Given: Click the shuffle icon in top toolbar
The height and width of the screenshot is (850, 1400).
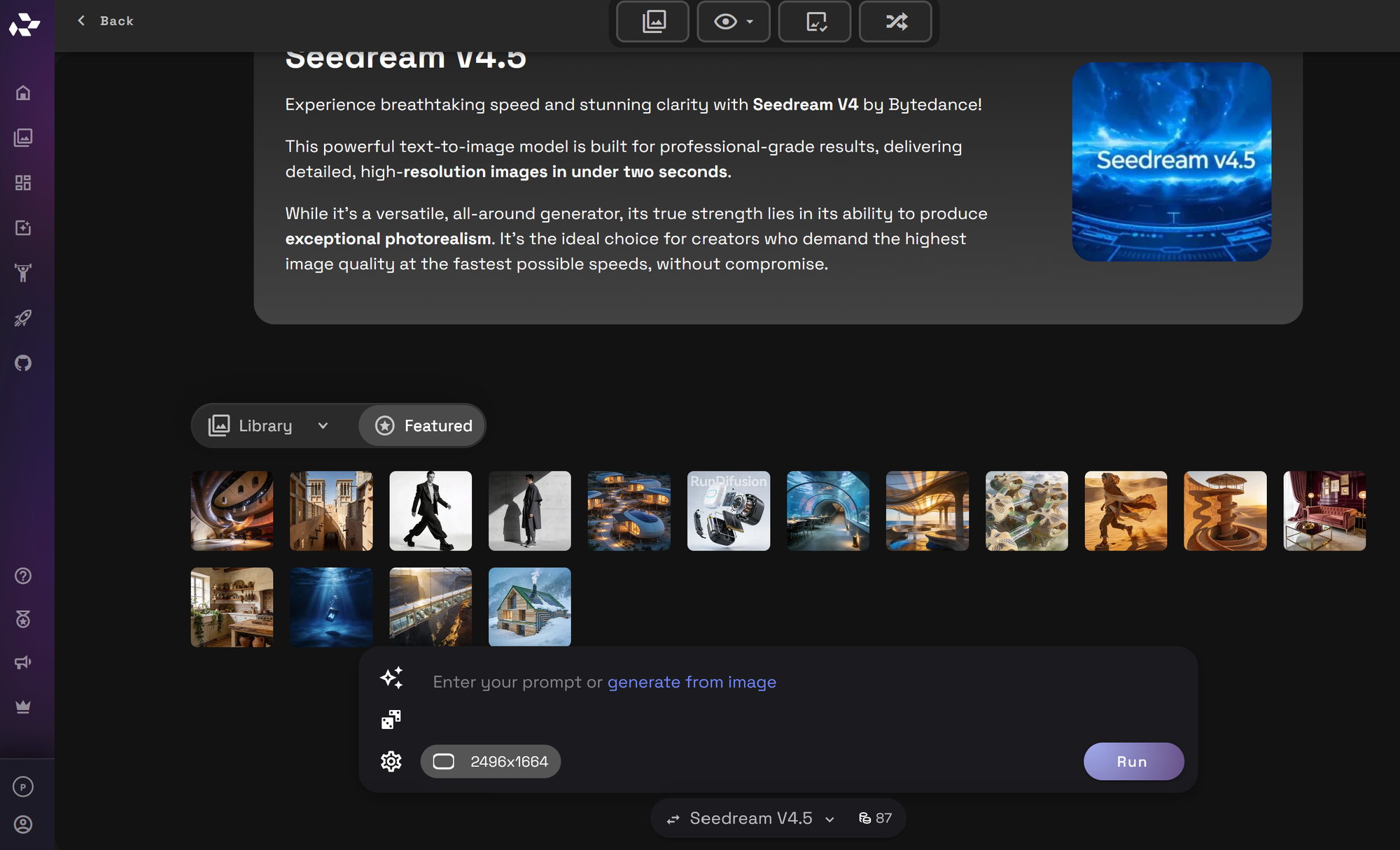Looking at the screenshot, I should (x=895, y=22).
